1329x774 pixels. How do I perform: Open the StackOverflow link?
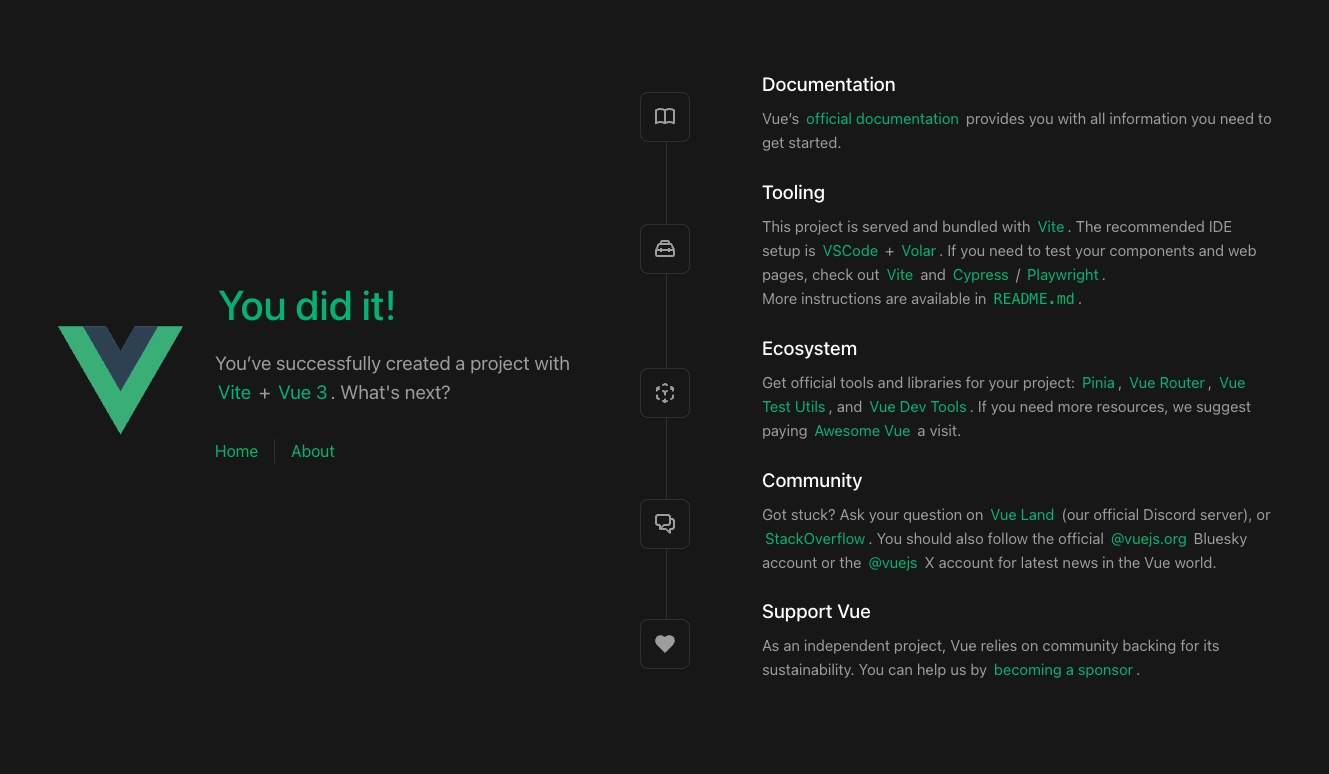tap(815, 539)
